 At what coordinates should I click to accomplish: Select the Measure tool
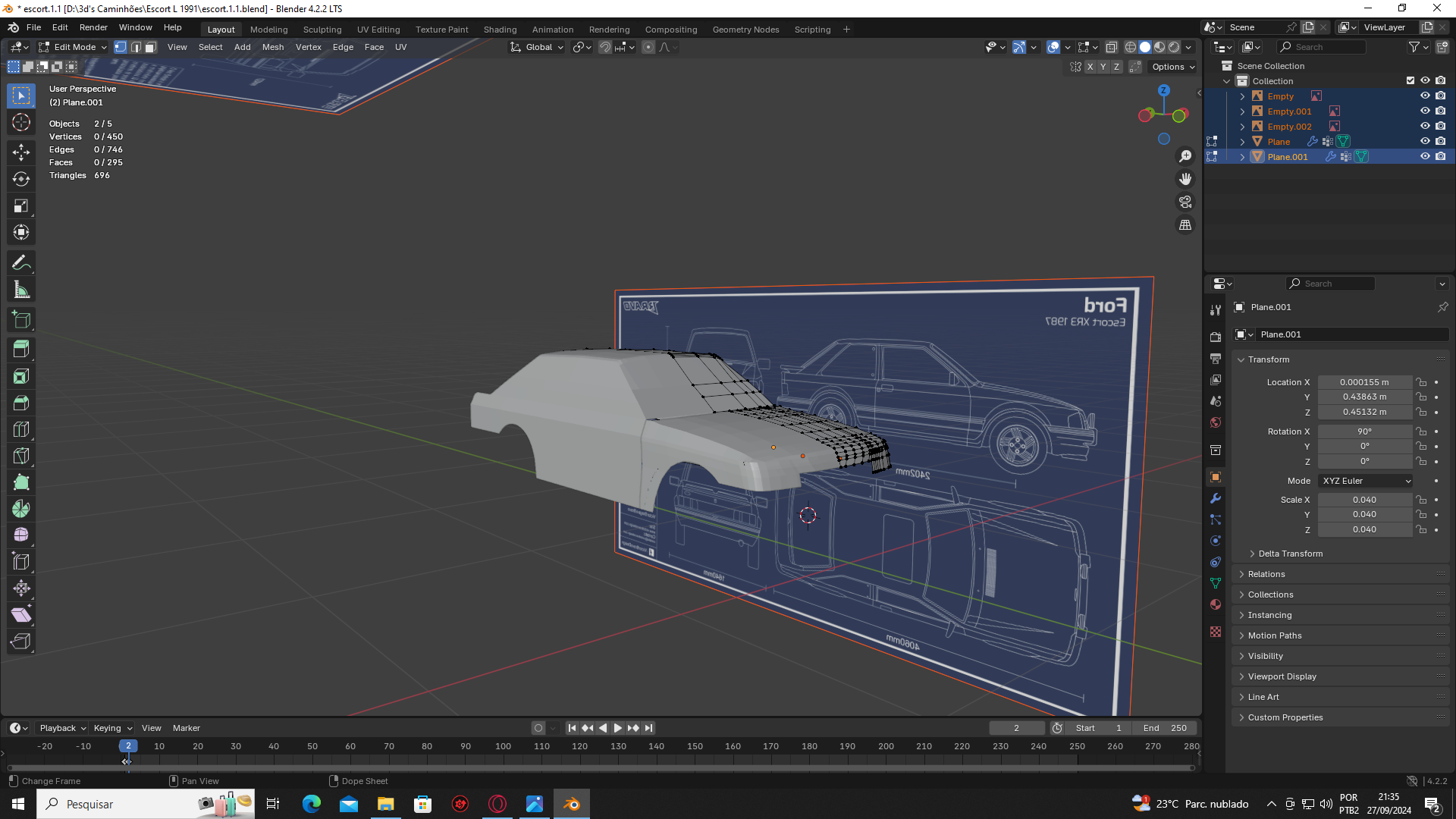tap(21, 290)
